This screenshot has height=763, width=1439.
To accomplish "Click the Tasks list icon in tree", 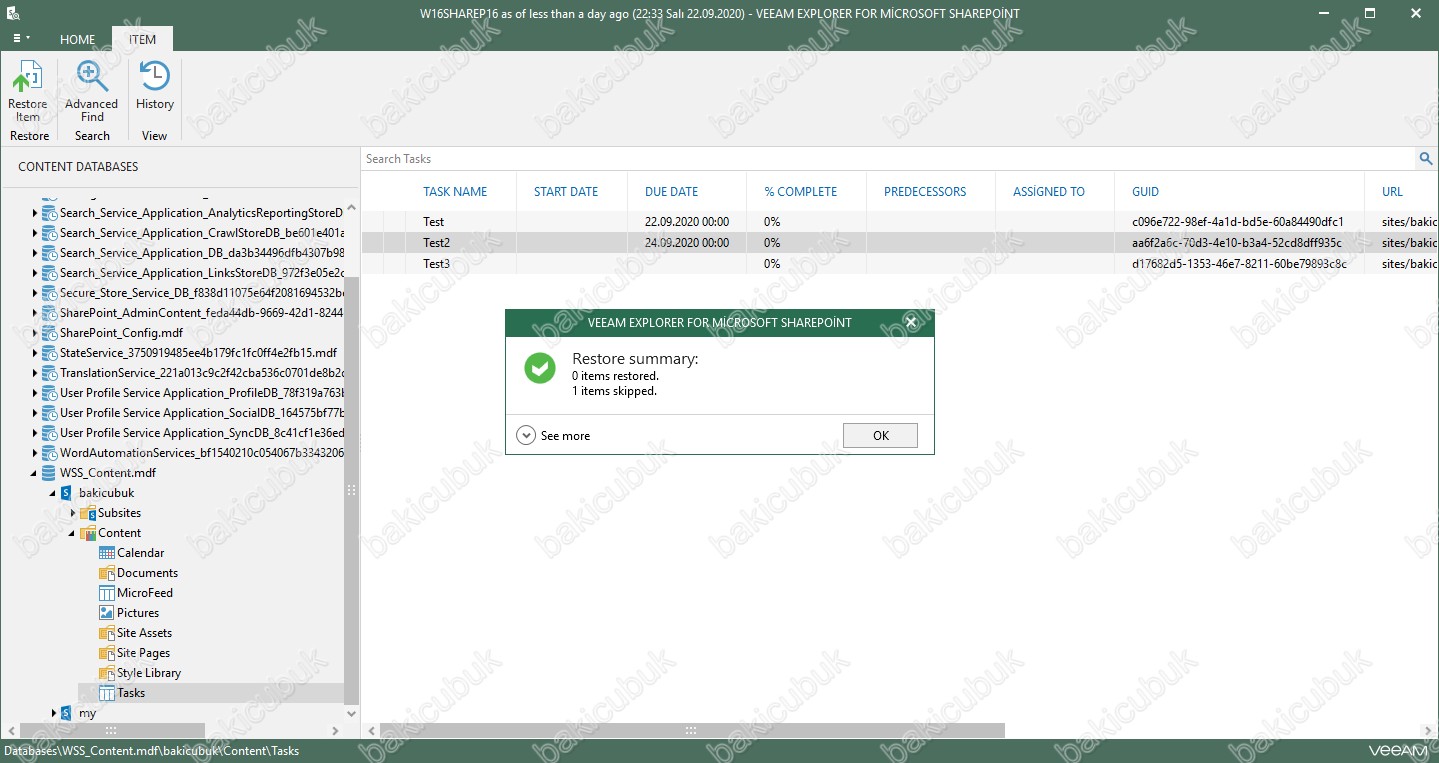I will pos(107,693).
